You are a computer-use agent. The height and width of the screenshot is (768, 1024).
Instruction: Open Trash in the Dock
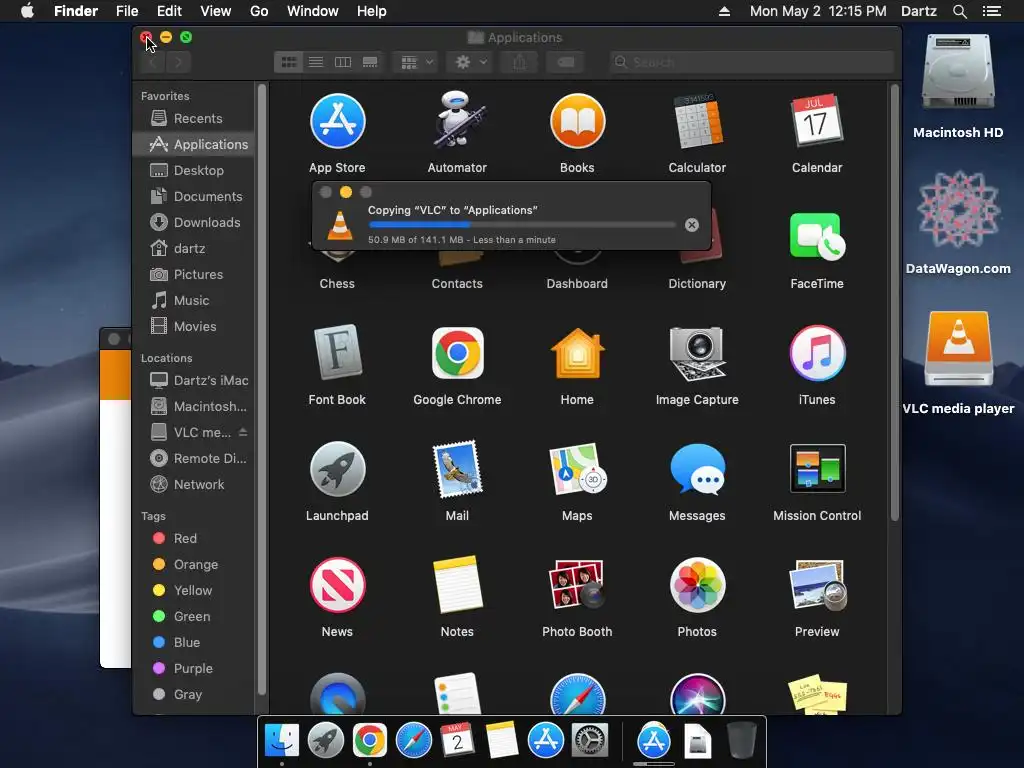pyautogui.click(x=742, y=741)
